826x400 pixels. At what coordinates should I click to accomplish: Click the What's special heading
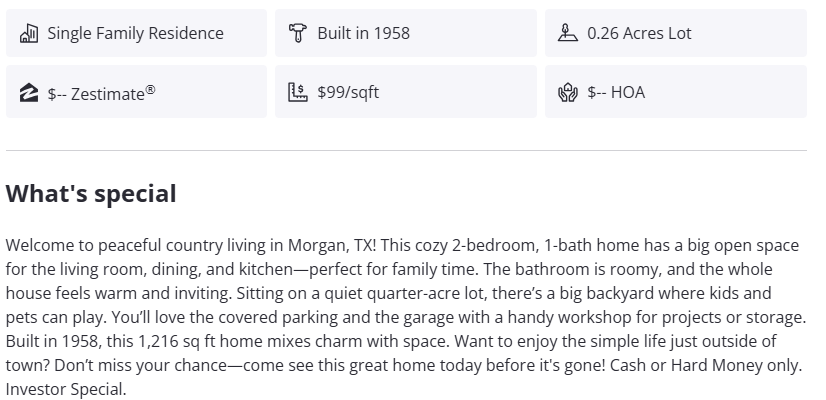point(91,194)
